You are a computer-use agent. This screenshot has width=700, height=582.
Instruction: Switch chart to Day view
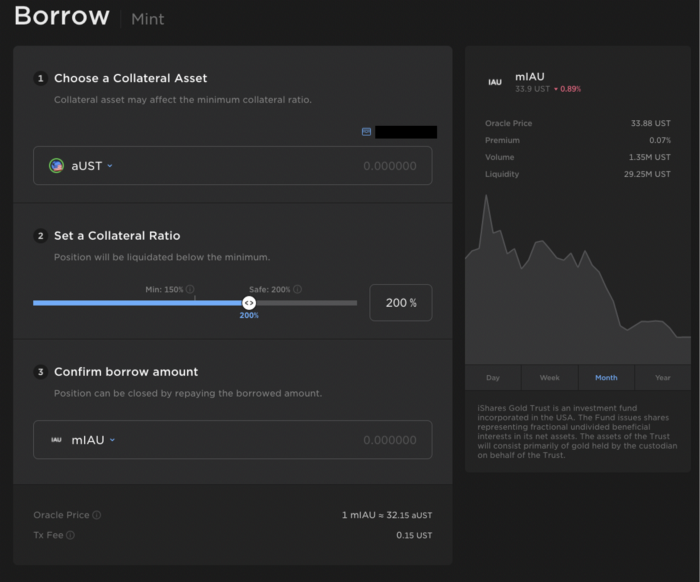tap(493, 377)
